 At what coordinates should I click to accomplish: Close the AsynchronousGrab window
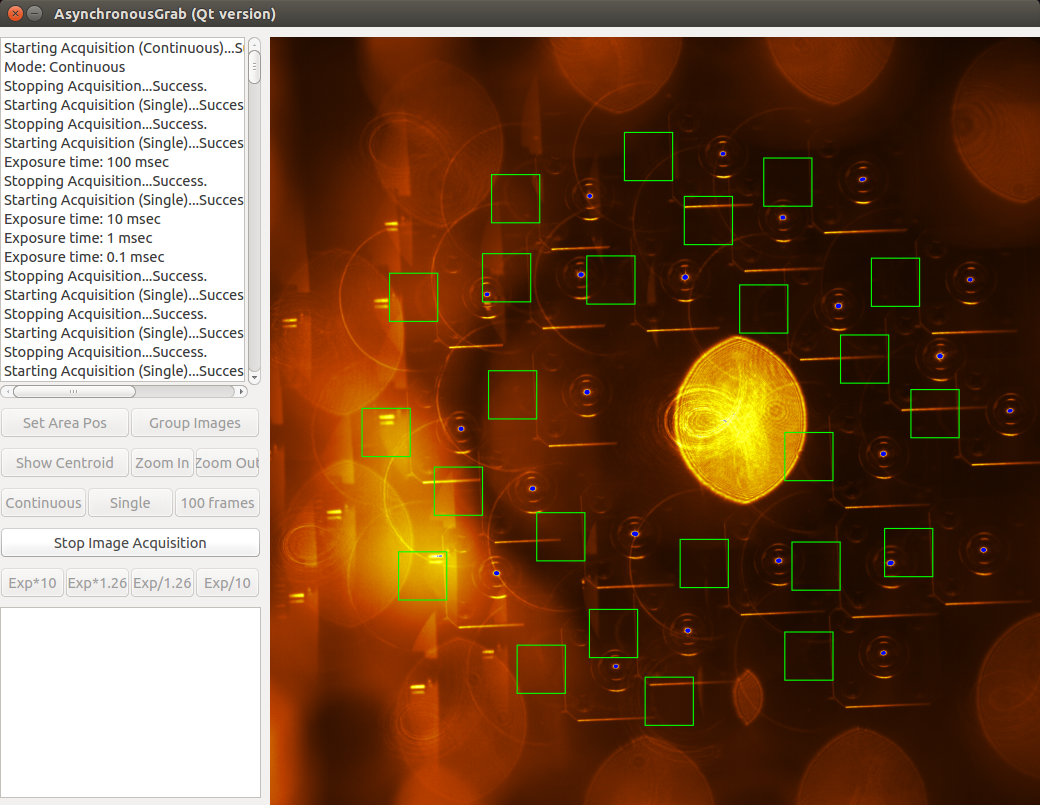click(x=15, y=13)
